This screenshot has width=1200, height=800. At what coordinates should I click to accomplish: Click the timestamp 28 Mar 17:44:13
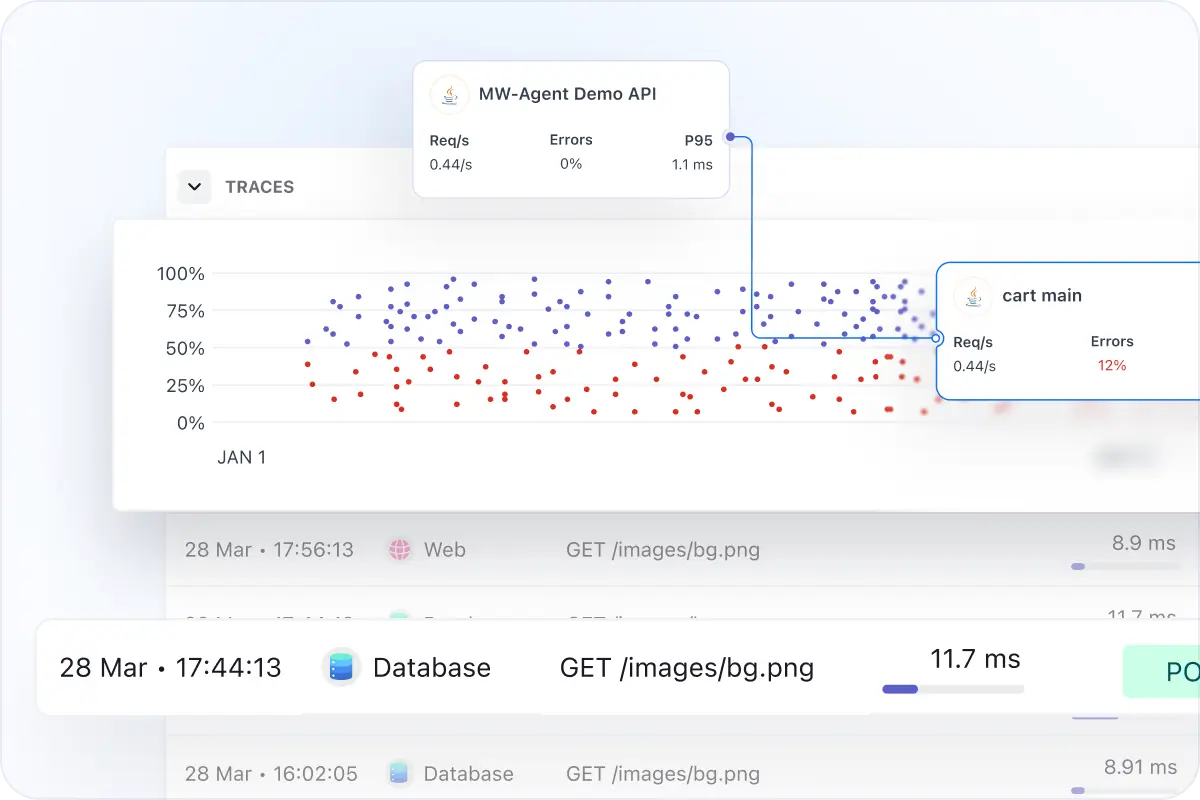(168, 667)
